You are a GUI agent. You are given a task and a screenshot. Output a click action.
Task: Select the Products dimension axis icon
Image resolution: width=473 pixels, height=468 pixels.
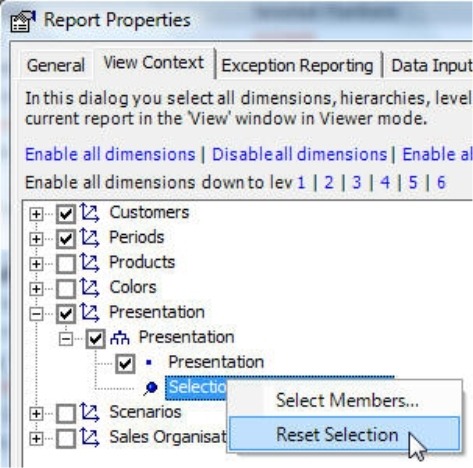click(89, 263)
